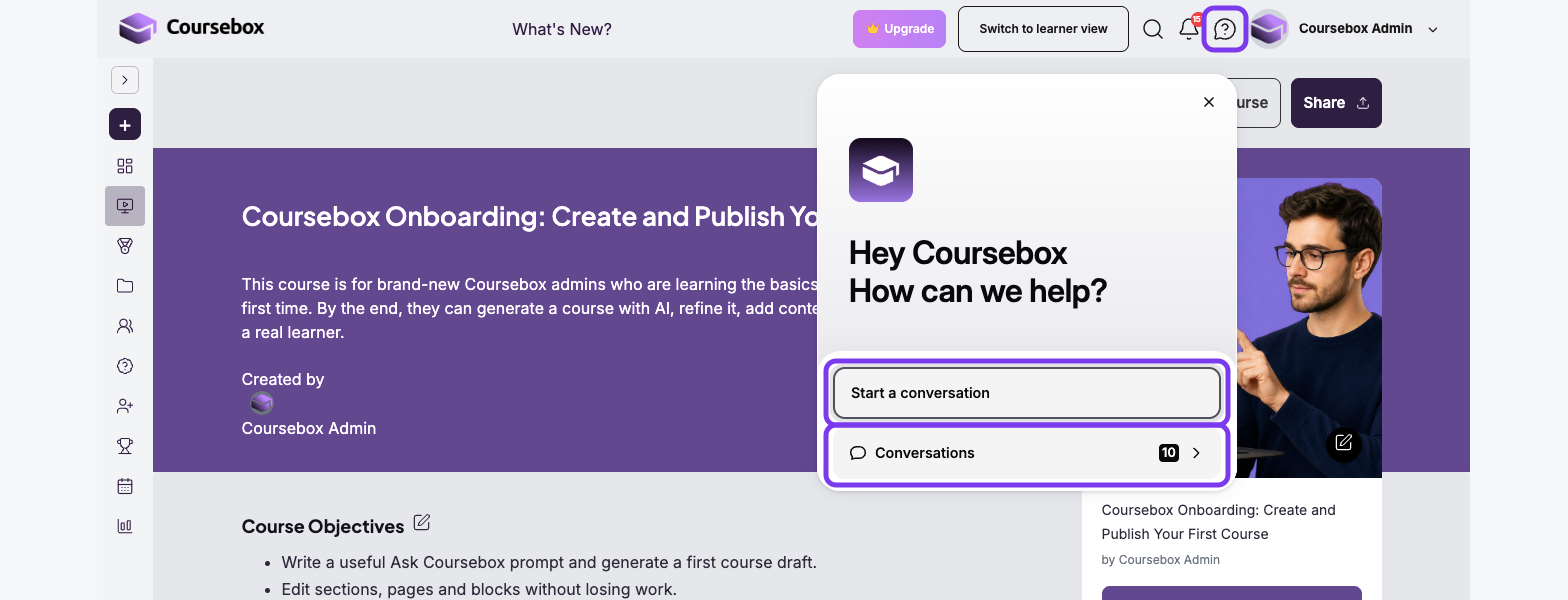
Task: Click the "Hey Coursebox" greeting text
Action: [958, 253]
